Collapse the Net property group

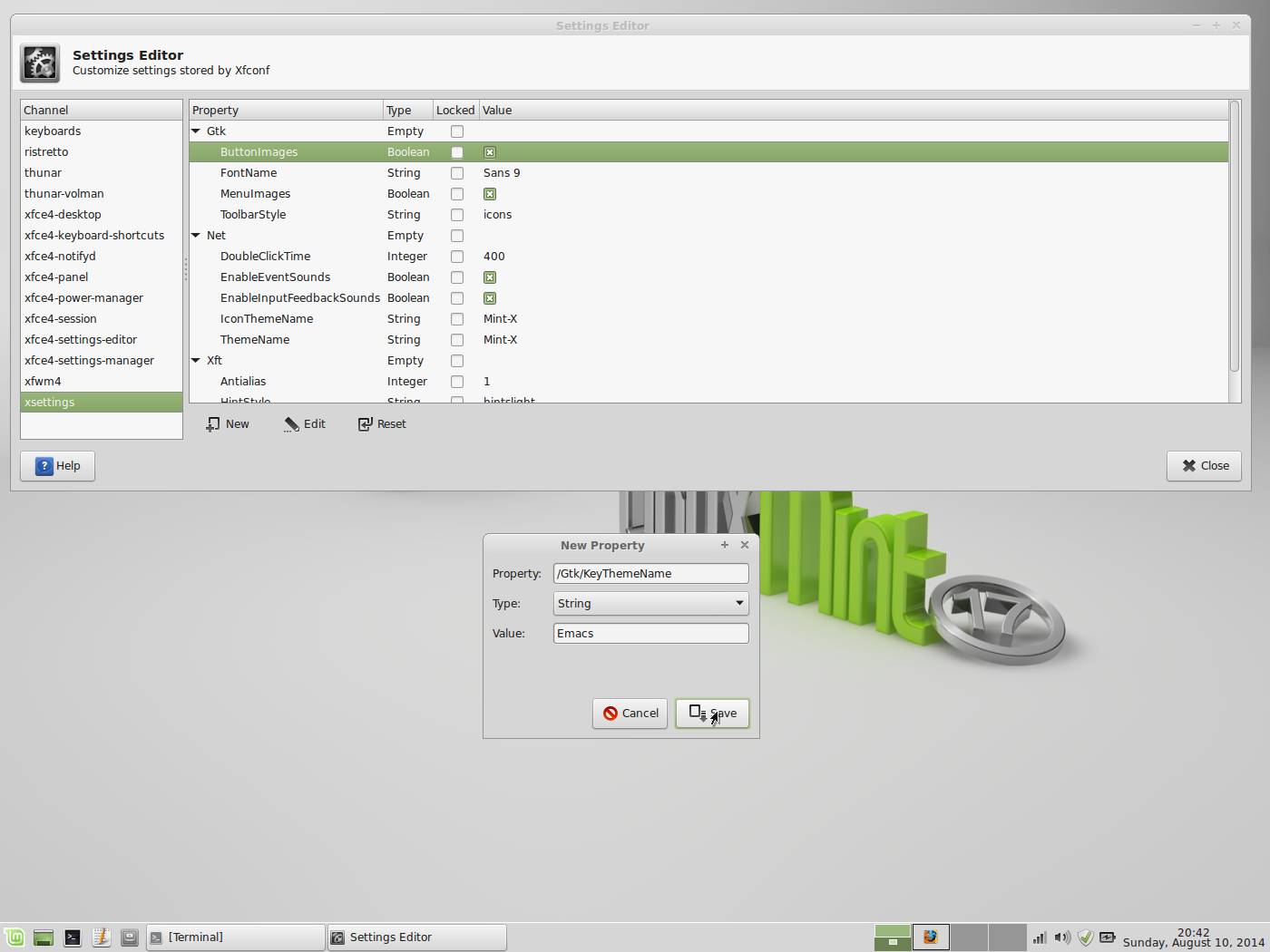pos(196,236)
